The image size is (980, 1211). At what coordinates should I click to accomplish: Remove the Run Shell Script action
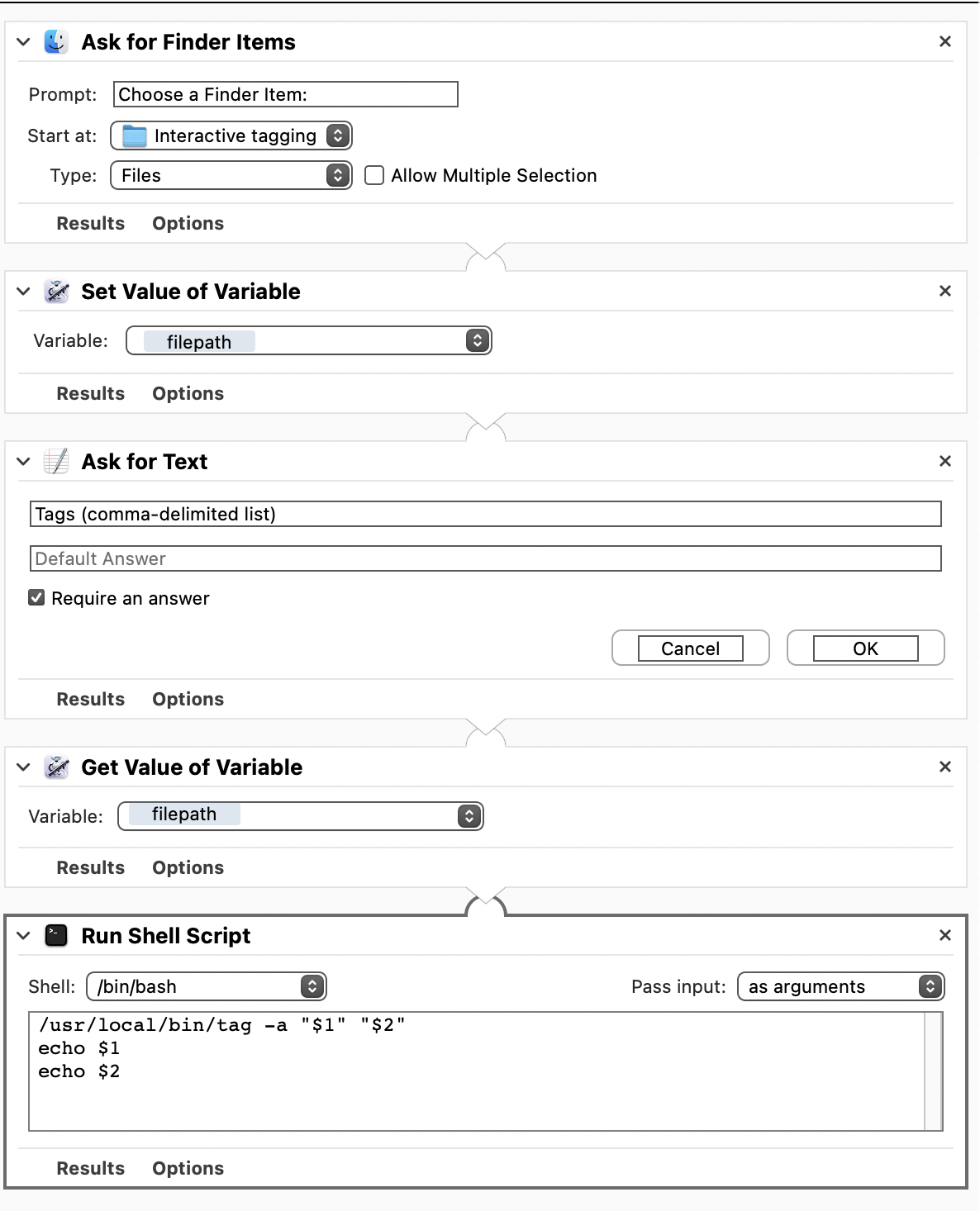coord(945,935)
